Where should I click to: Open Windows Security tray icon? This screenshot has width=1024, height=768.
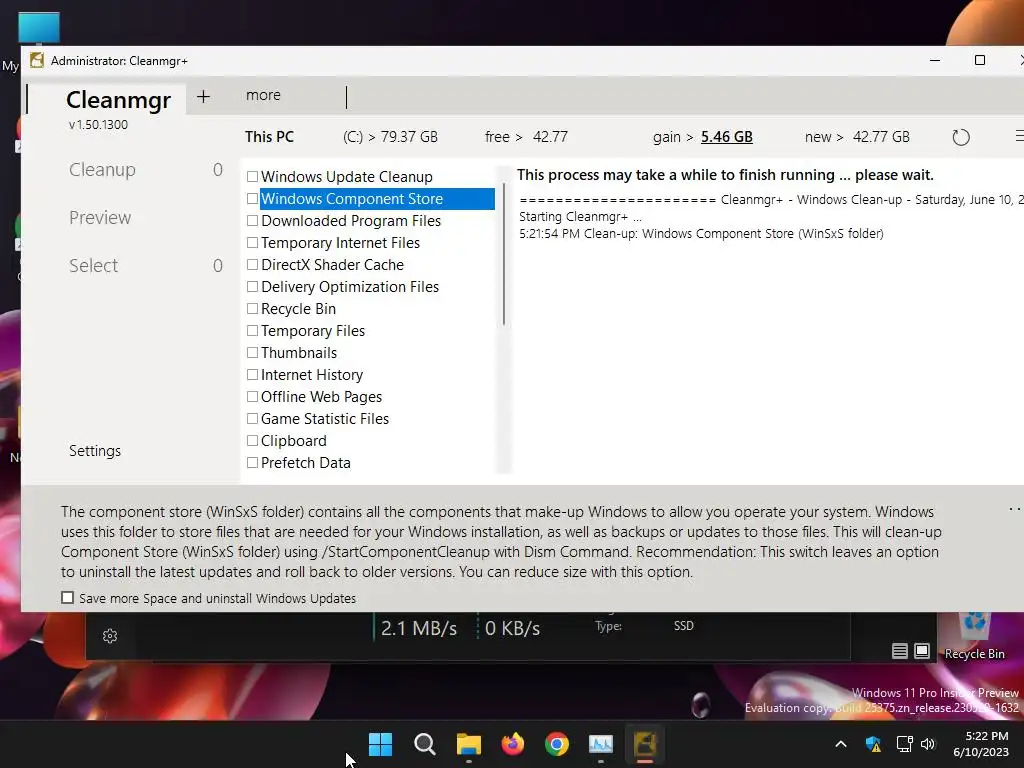coord(873,744)
